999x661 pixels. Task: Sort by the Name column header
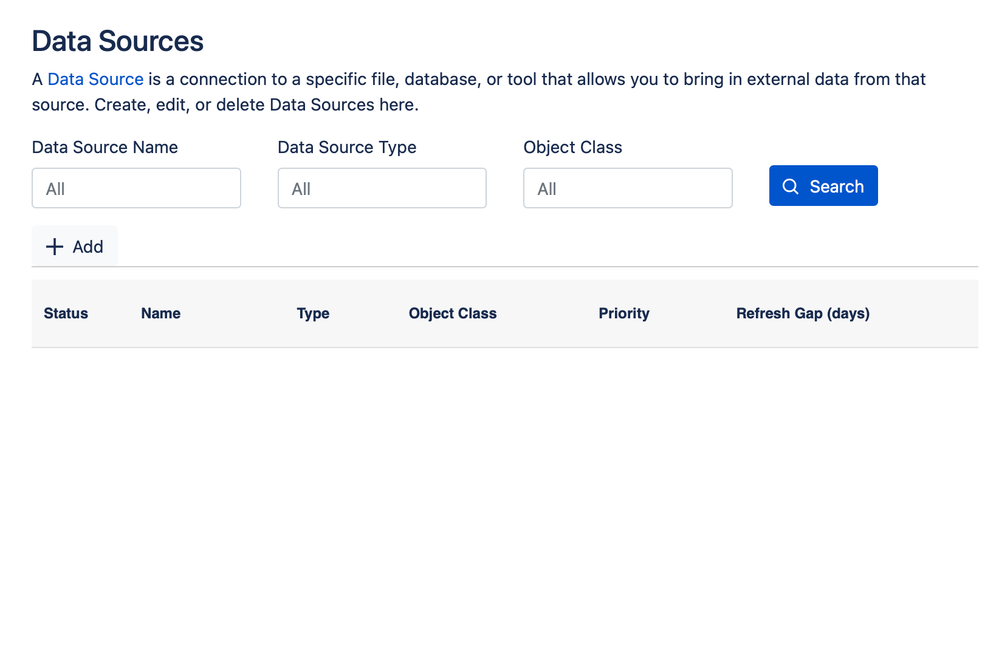[x=161, y=313]
